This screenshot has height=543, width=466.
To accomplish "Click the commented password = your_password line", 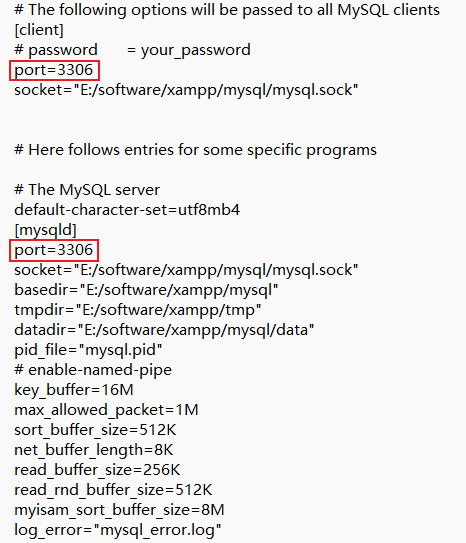I will (x=132, y=50).
